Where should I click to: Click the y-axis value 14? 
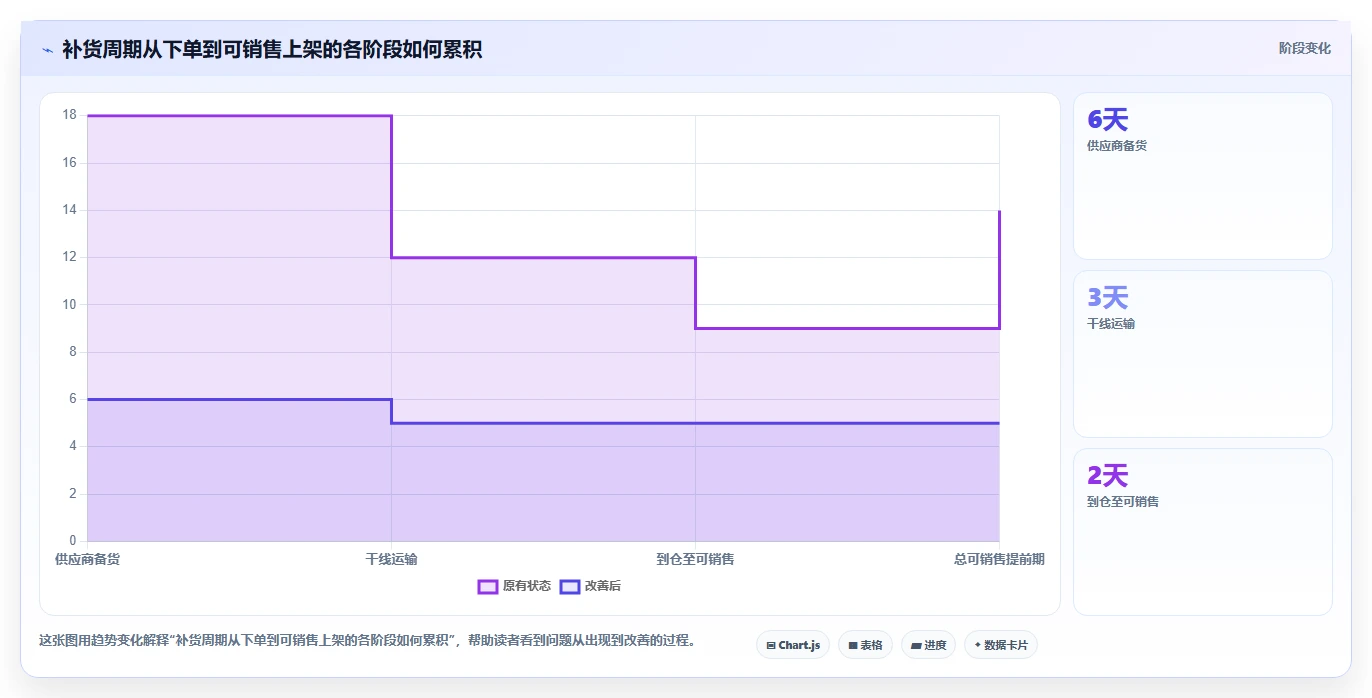pyautogui.click(x=69, y=210)
